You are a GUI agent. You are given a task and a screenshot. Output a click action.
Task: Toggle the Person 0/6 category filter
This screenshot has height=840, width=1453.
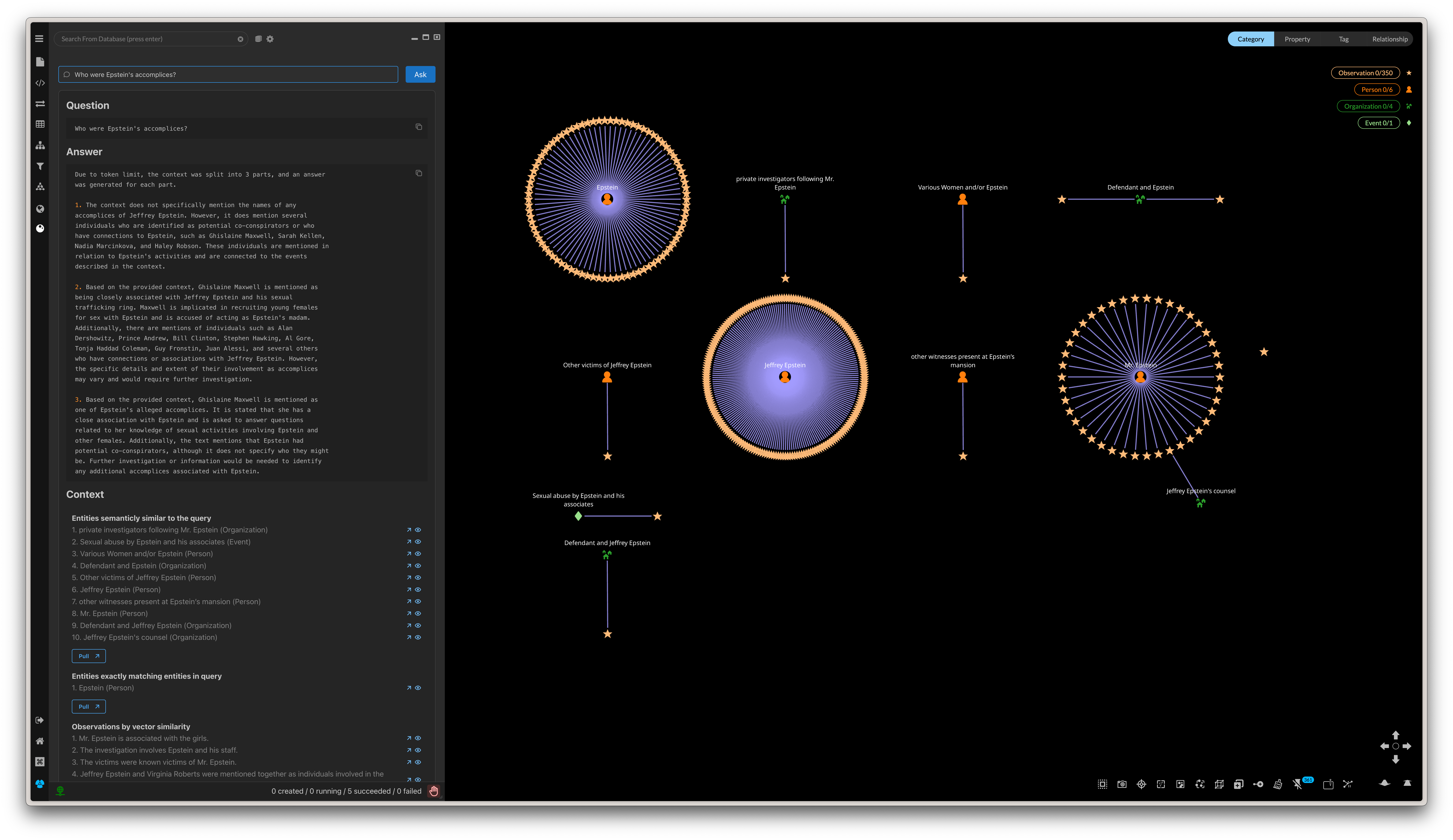pyautogui.click(x=1376, y=89)
